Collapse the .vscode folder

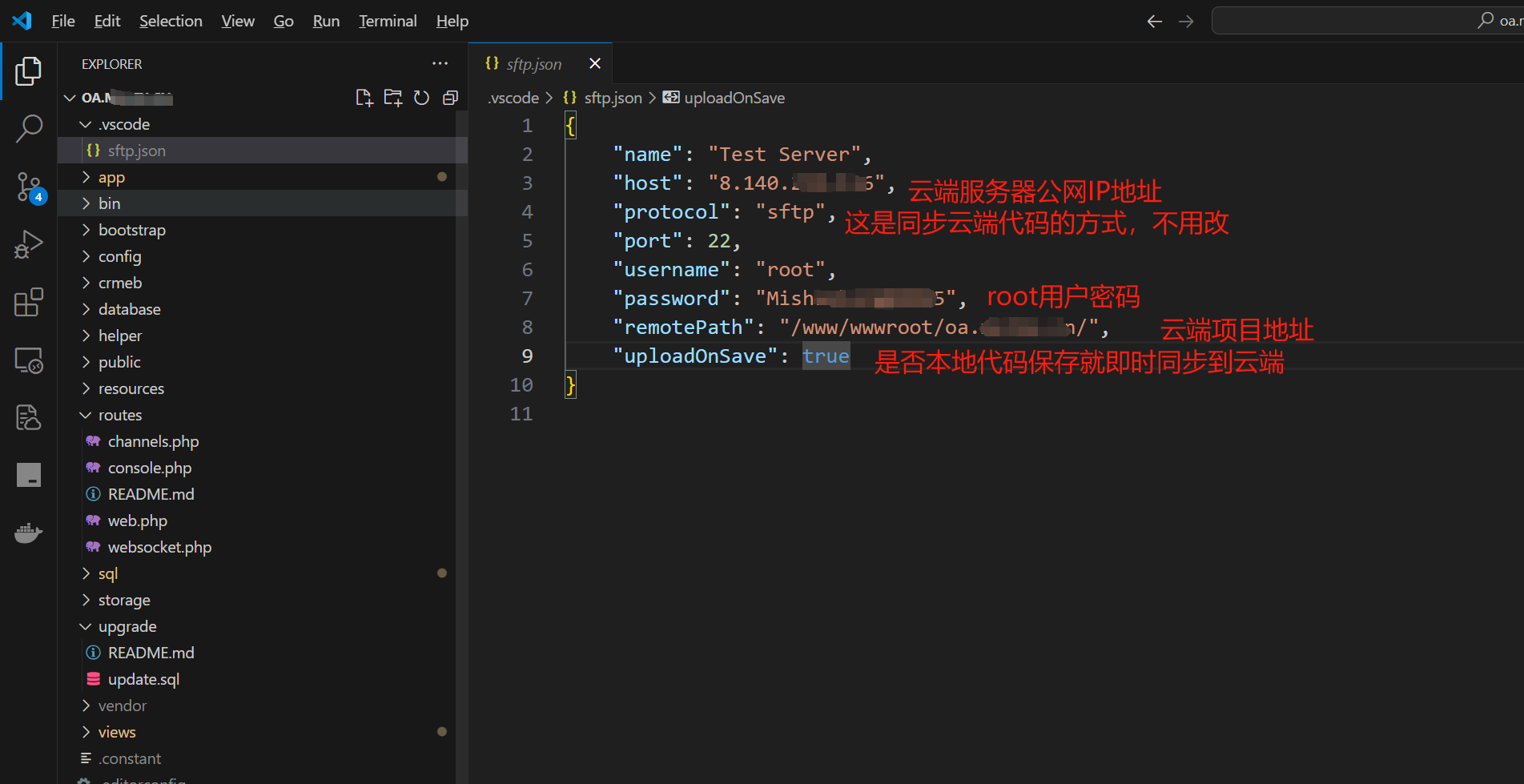coord(263,124)
